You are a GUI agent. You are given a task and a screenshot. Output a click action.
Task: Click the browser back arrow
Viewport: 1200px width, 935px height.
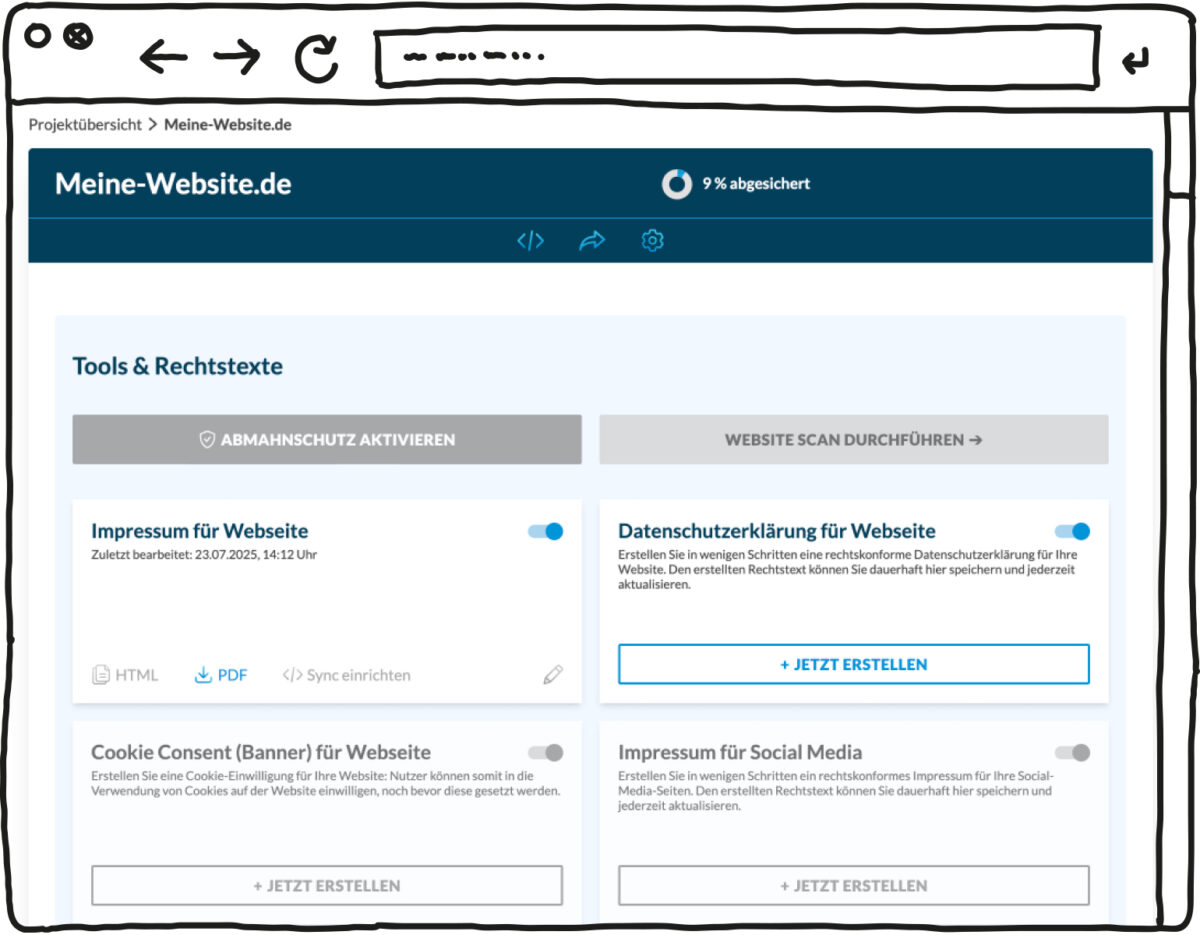click(163, 58)
